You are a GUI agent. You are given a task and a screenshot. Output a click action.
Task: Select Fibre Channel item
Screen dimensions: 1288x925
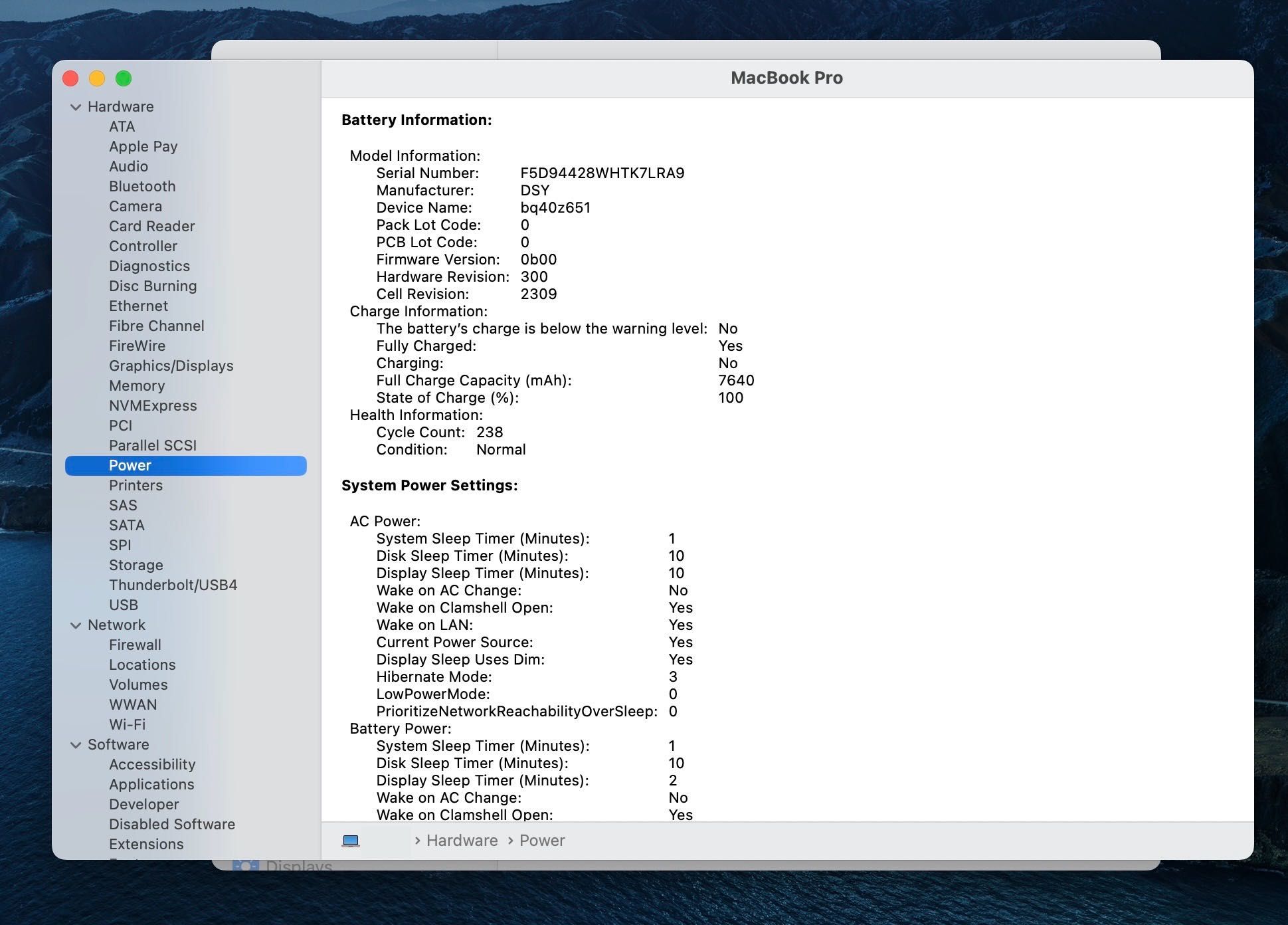pos(157,326)
